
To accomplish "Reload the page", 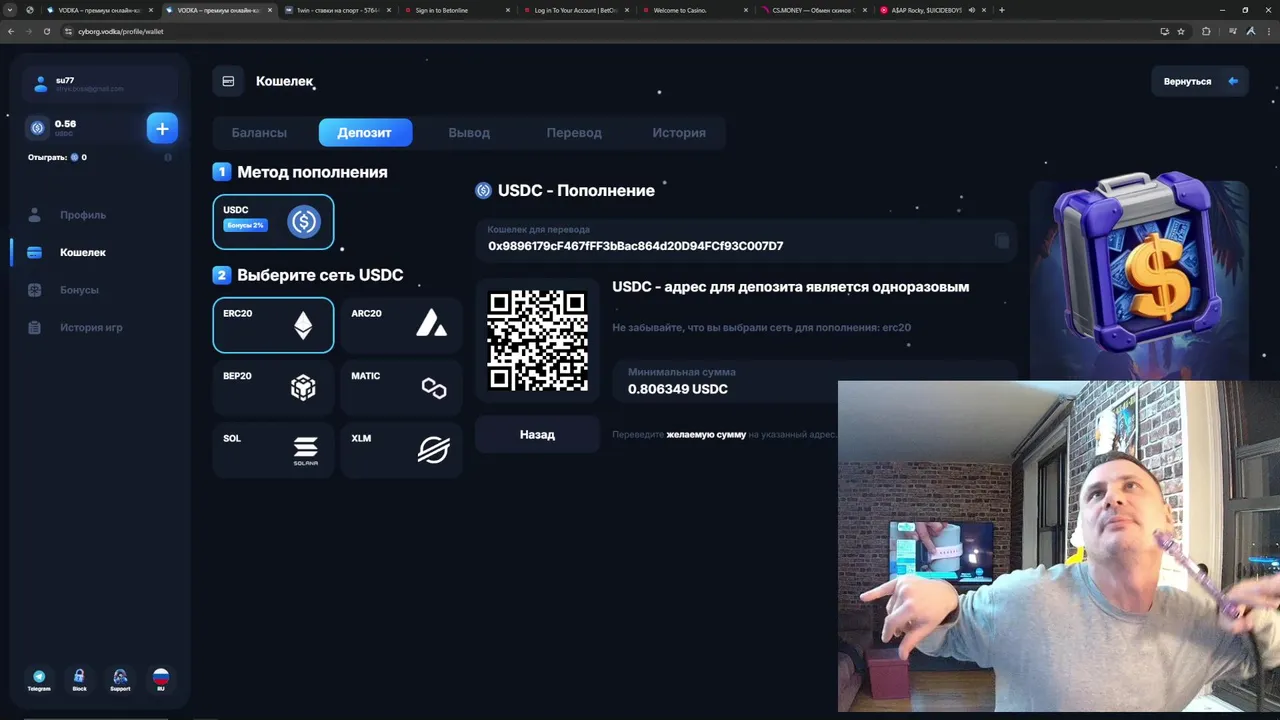I will [46, 31].
